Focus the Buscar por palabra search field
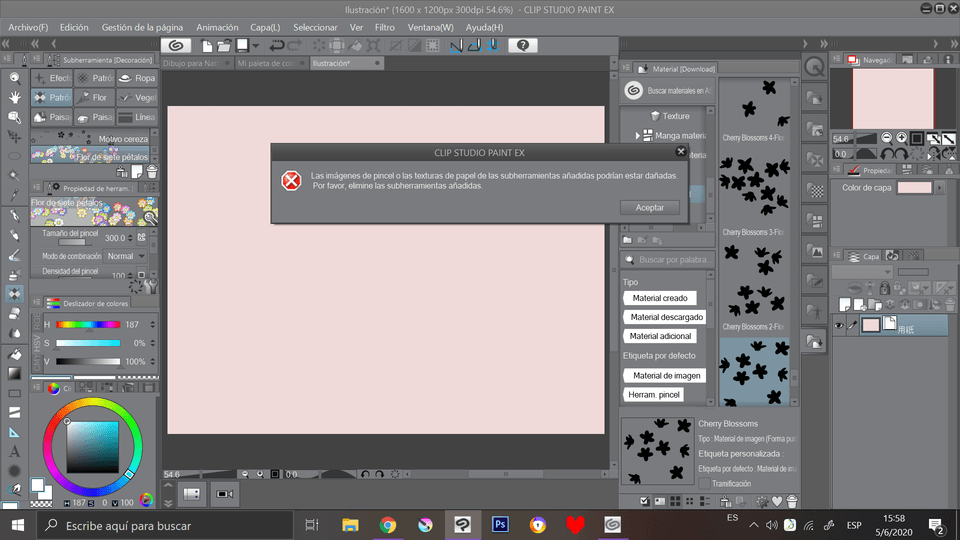 (x=667, y=260)
